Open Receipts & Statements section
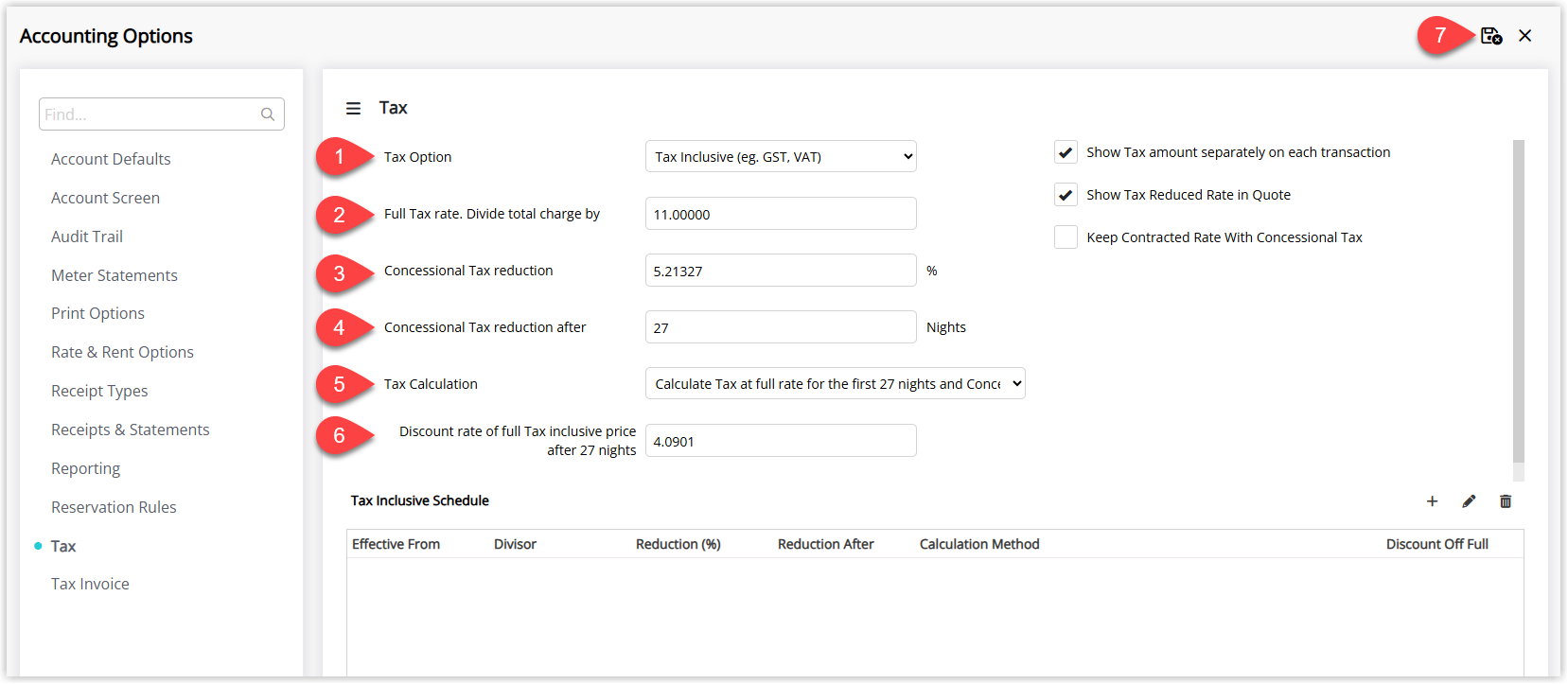This screenshot has height=684, width=1568. click(131, 430)
